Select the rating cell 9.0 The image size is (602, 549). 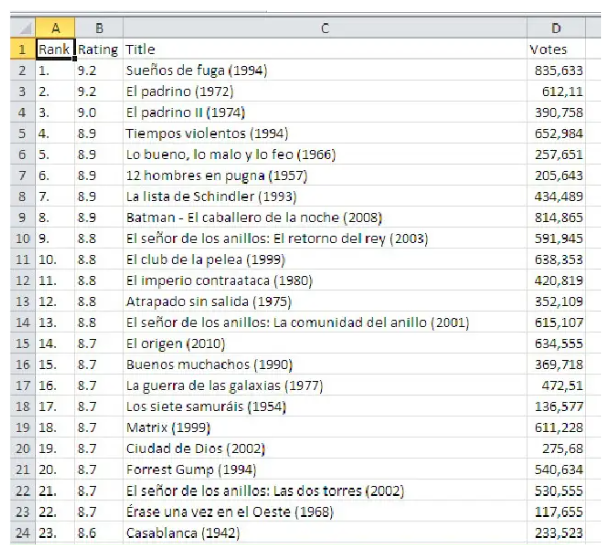click(x=98, y=113)
